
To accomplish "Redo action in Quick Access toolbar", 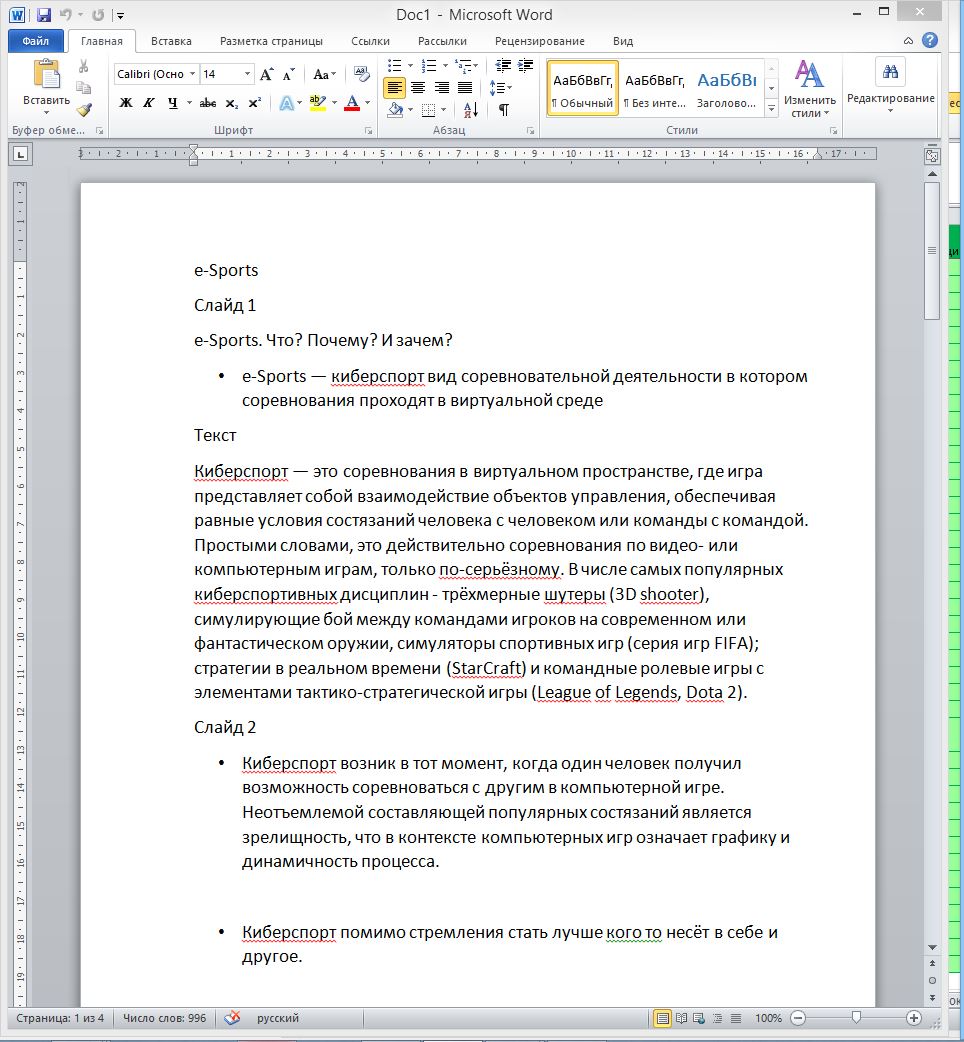I will pyautogui.click(x=98, y=14).
